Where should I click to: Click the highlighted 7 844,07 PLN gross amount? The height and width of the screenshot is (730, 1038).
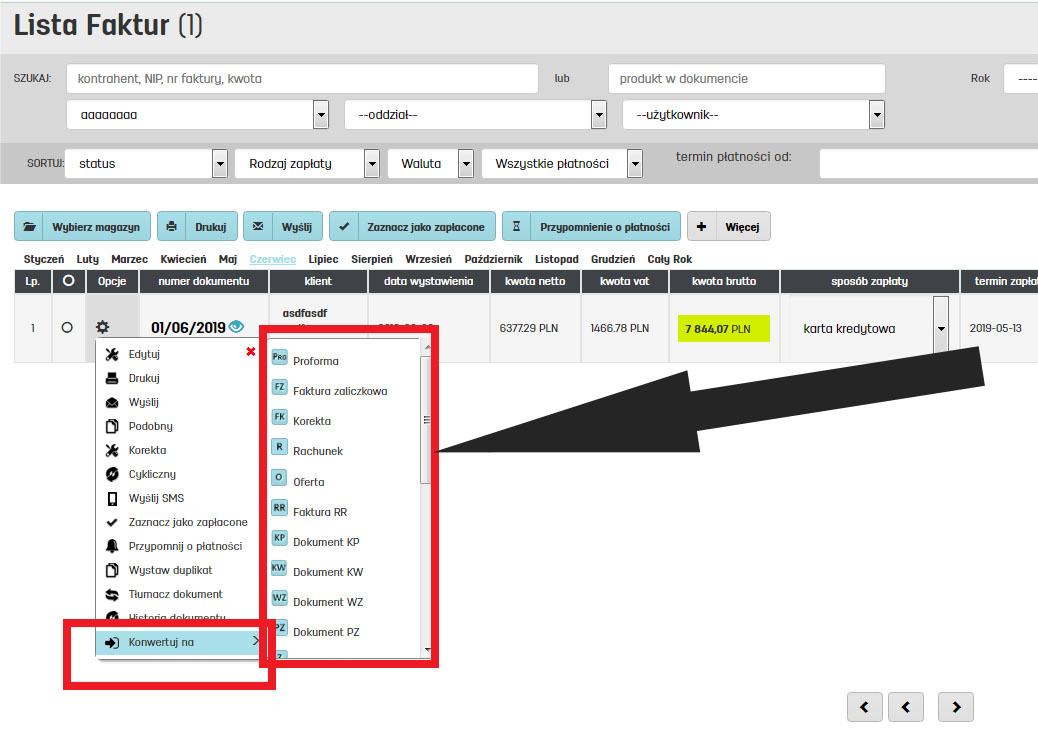[x=724, y=328]
